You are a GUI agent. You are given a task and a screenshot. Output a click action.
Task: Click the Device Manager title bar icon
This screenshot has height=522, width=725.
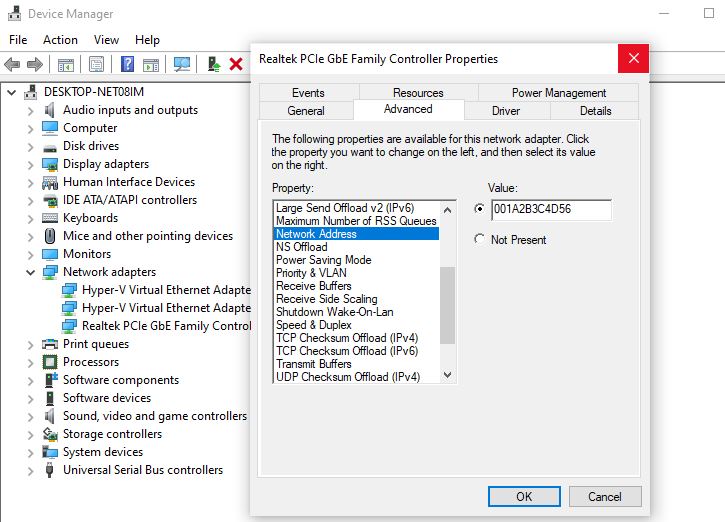pyautogui.click(x=14, y=13)
